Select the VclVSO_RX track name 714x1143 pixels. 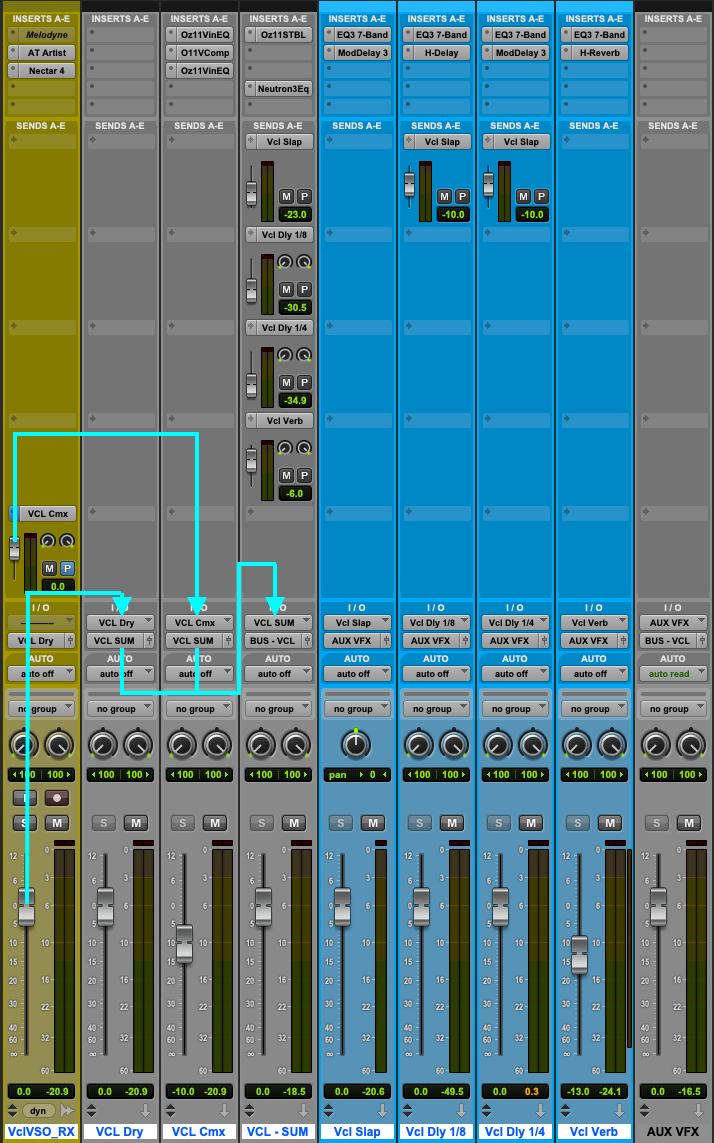[x=41, y=1132]
